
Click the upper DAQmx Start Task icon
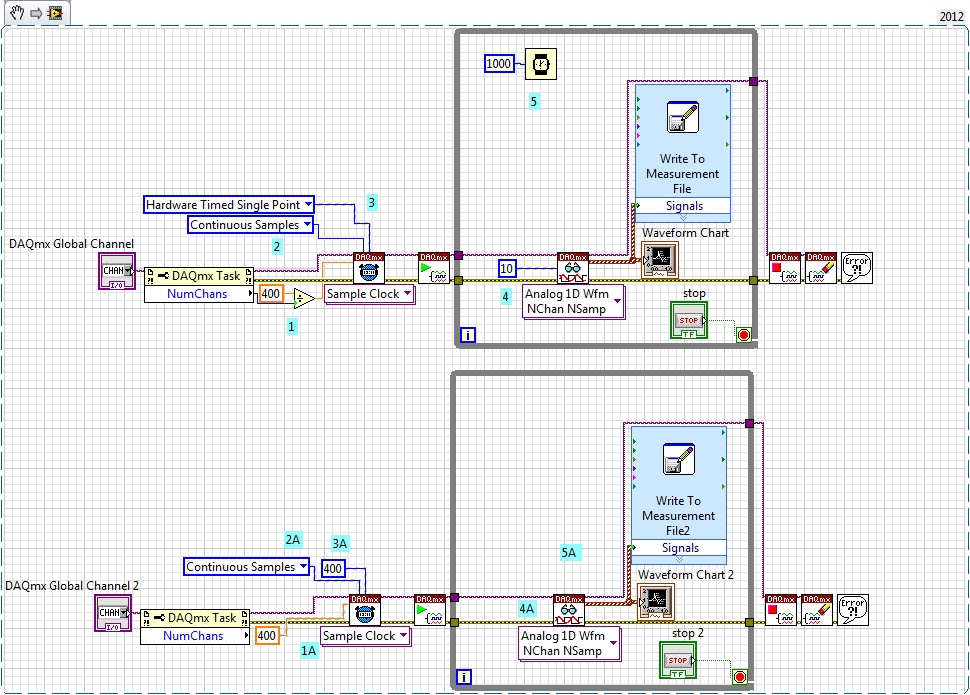pos(434,268)
